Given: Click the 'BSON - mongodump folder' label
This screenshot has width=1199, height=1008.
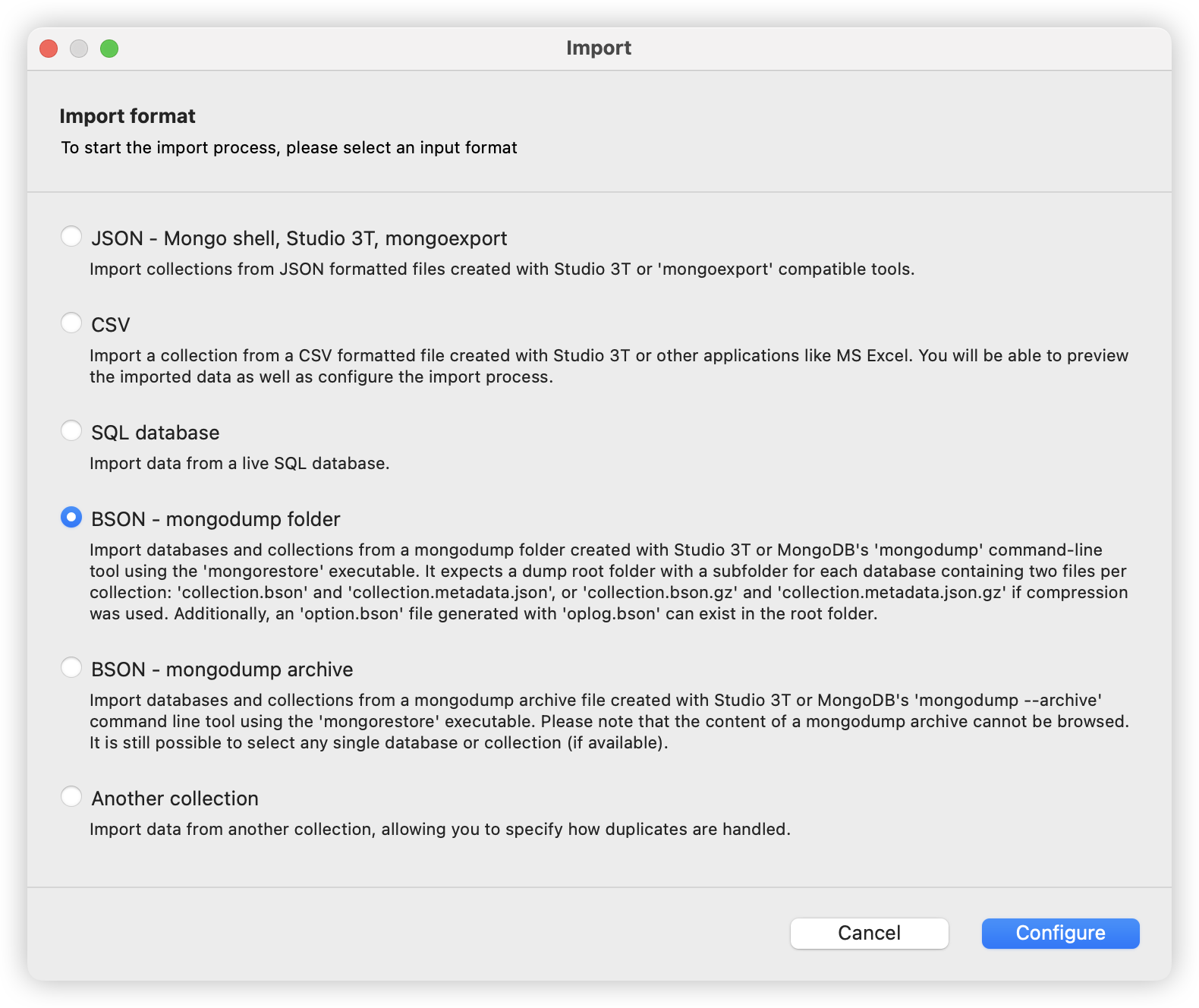Looking at the screenshot, I should pyautogui.click(x=216, y=519).
